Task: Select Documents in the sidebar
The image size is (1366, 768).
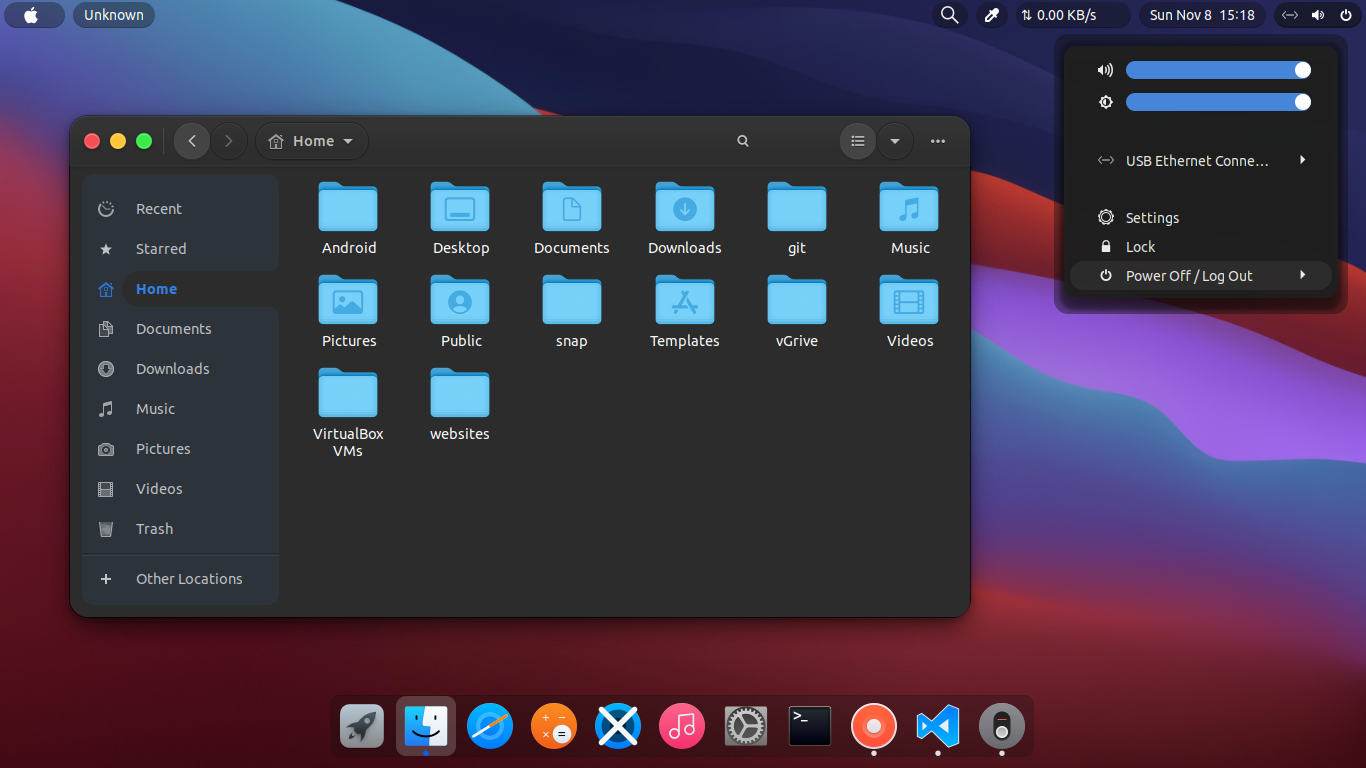Action: 181,329
